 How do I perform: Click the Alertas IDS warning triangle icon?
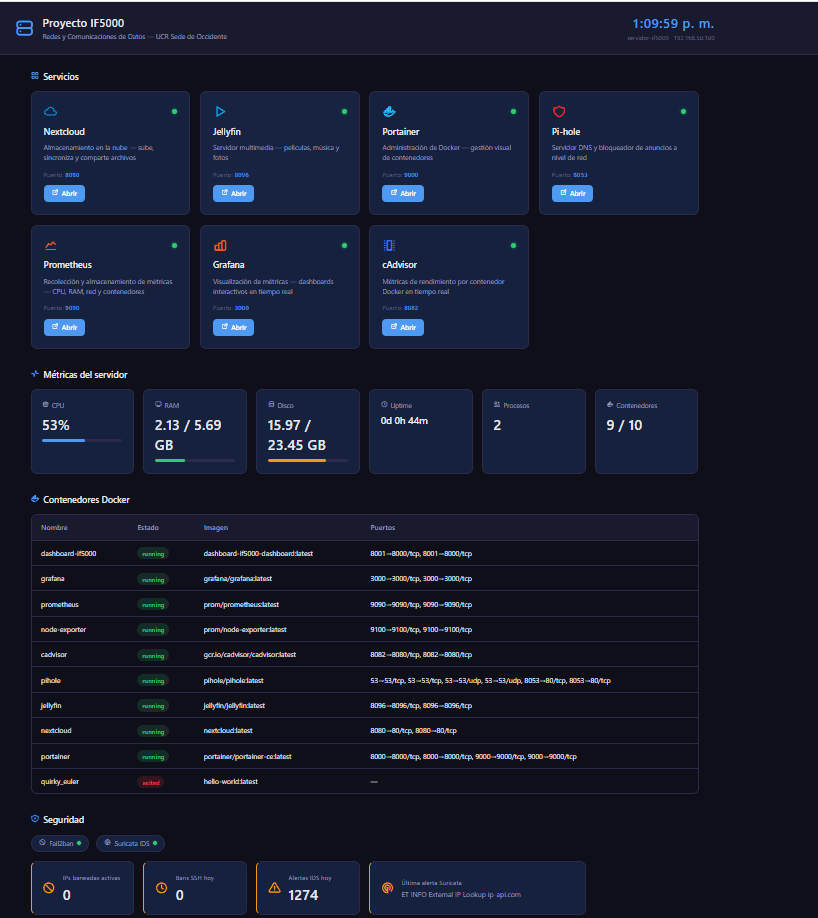click(x=275, y=888)
